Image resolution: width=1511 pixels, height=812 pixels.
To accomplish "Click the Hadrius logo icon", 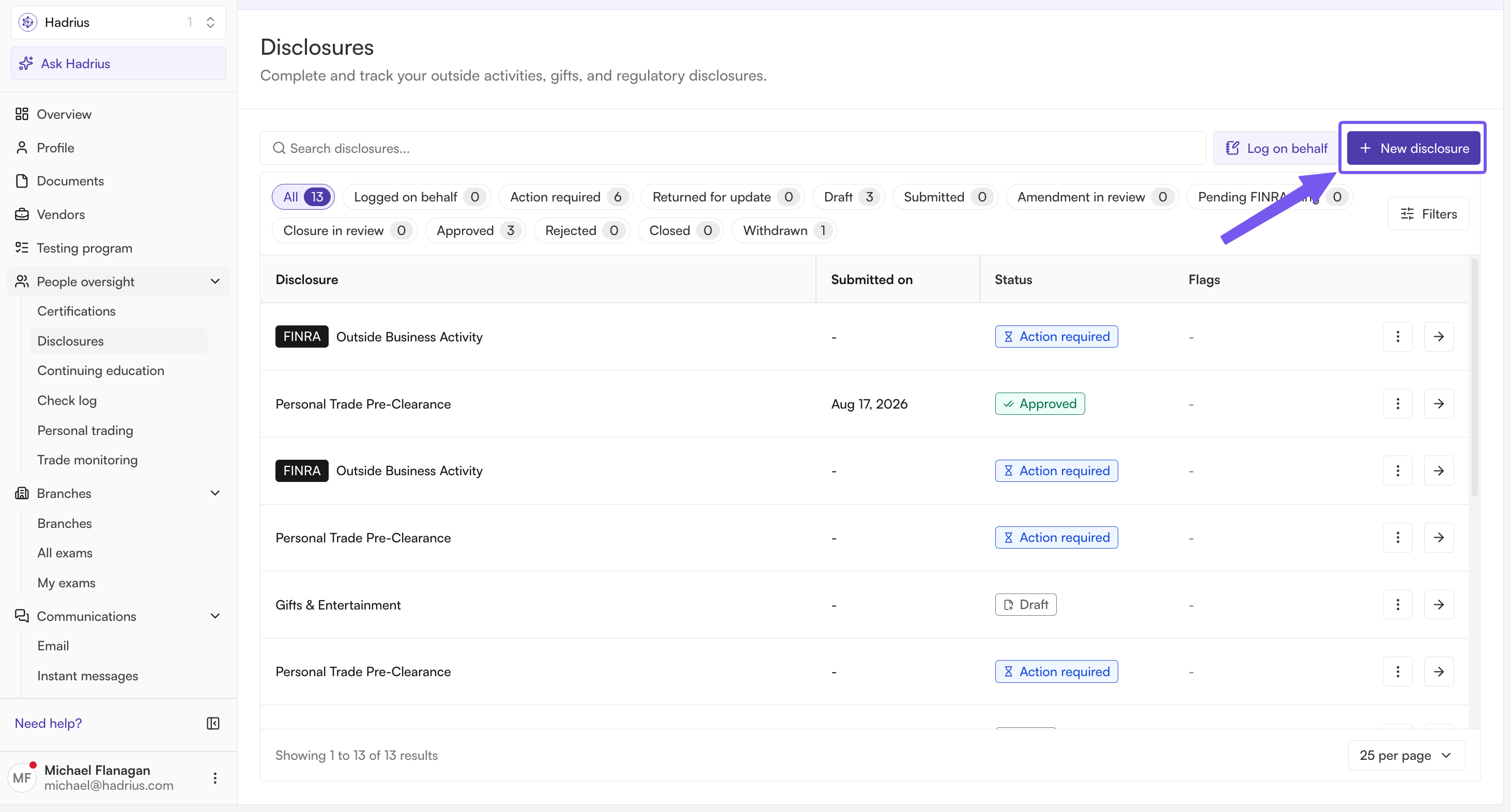I will tap(27, 22).
